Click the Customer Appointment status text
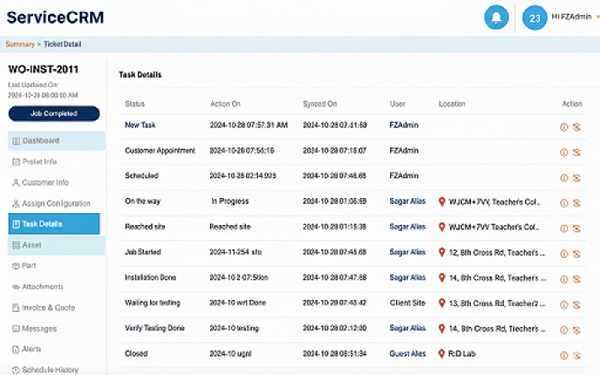600x375 pixels. click(160, 150)
